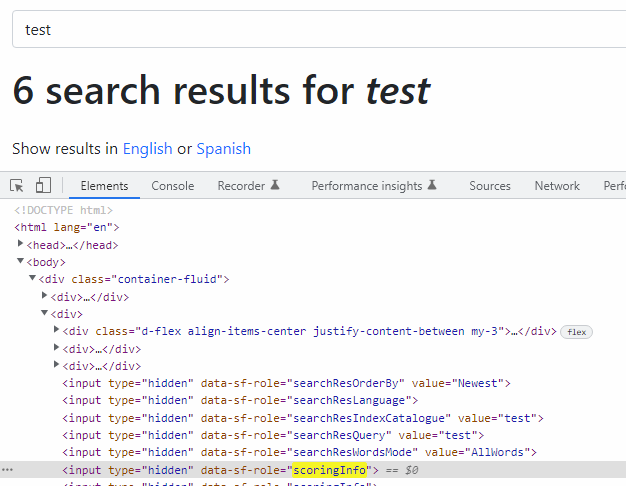Expand the head element node

pos(20,243)
